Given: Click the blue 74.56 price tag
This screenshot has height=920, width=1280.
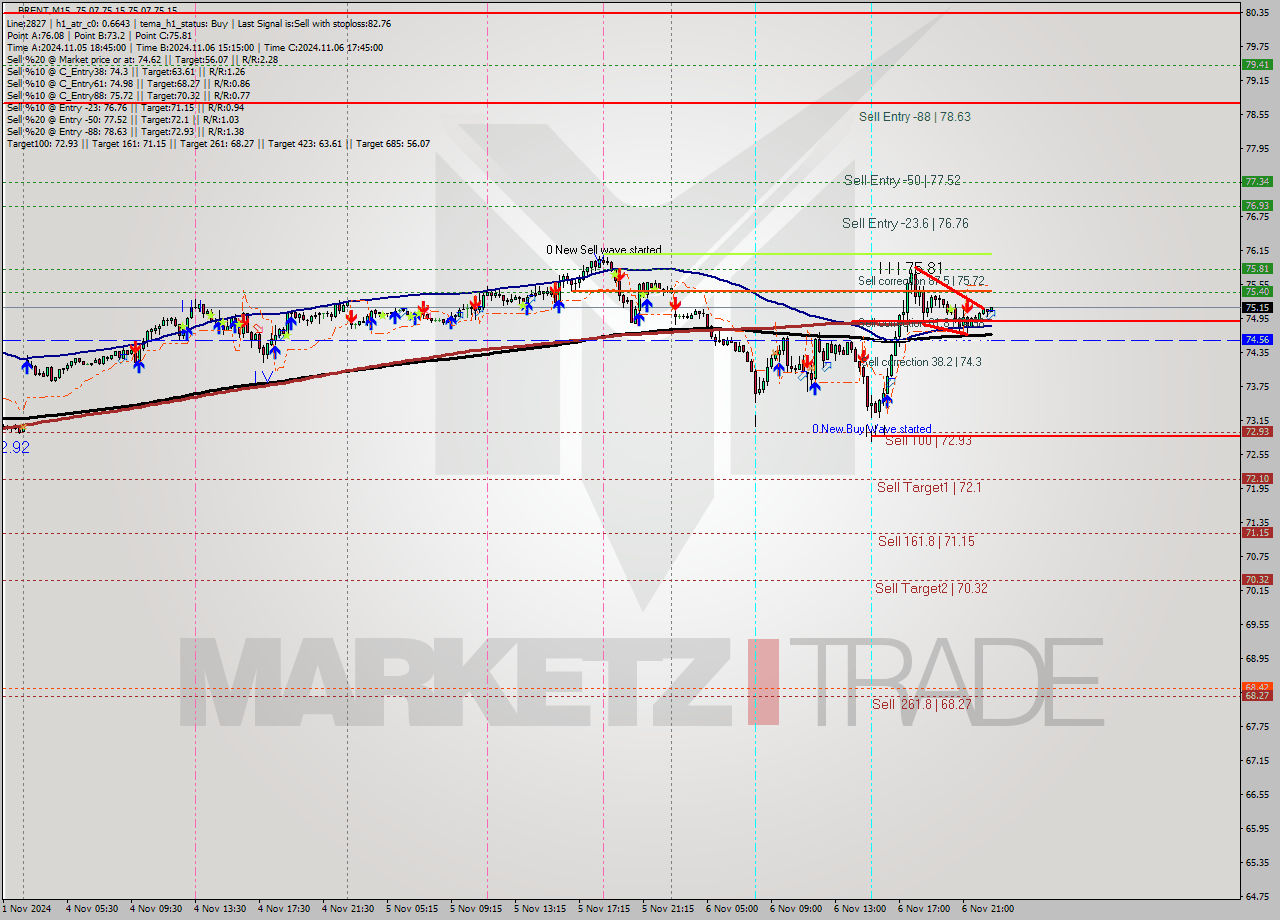Looking at the screenshot, I should (x=1257, y=339).
